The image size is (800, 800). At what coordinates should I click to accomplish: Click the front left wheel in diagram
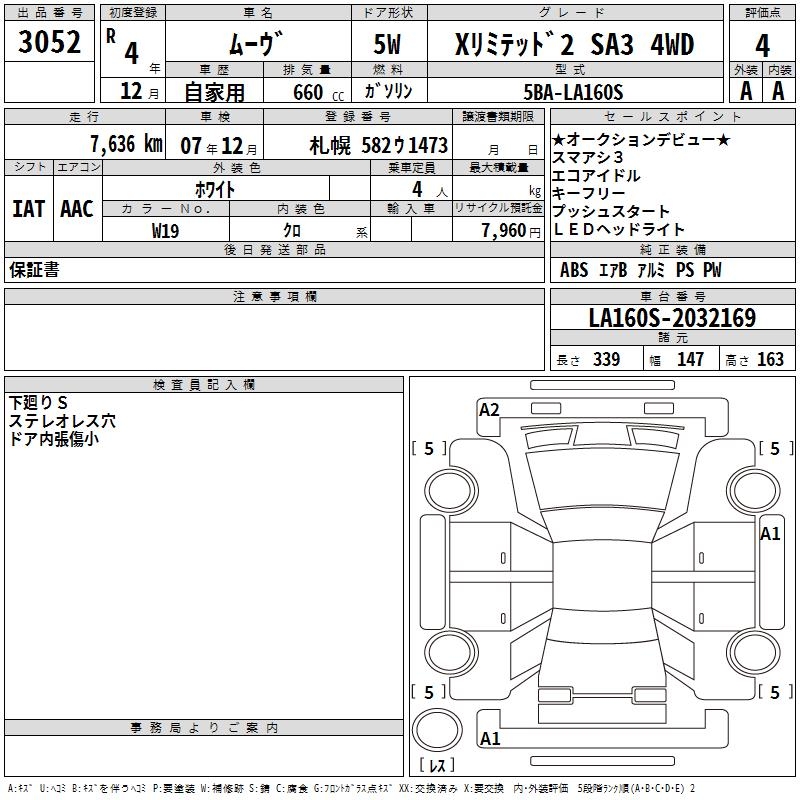click(451, 491)
